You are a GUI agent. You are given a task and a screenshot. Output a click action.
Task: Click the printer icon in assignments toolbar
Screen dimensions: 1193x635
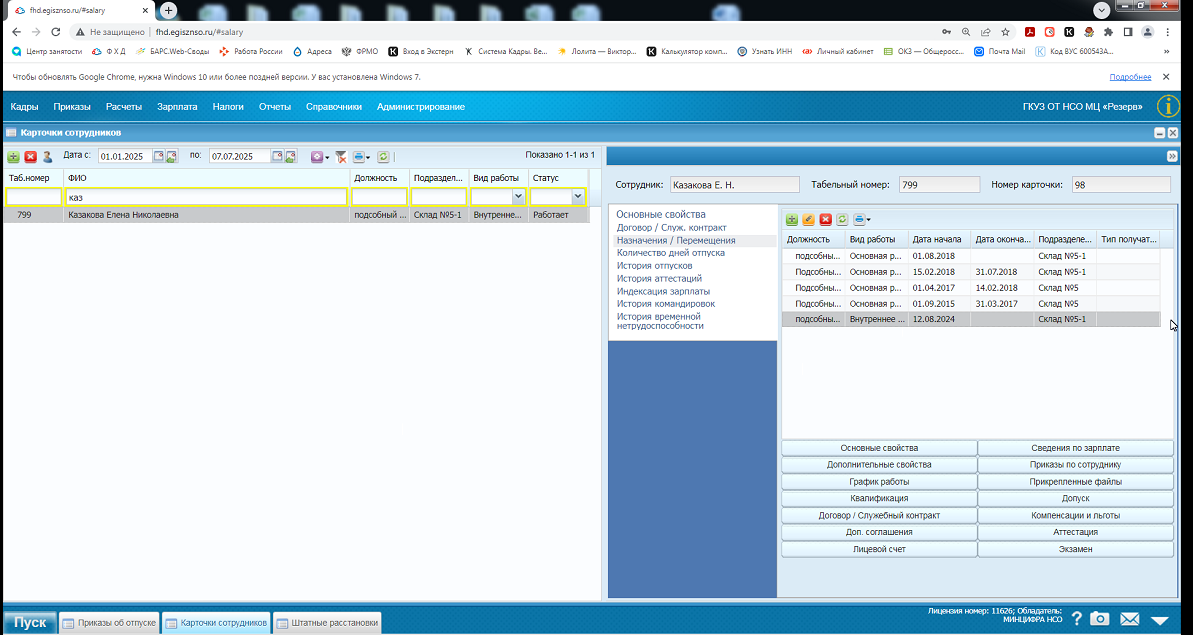[859, 220]
